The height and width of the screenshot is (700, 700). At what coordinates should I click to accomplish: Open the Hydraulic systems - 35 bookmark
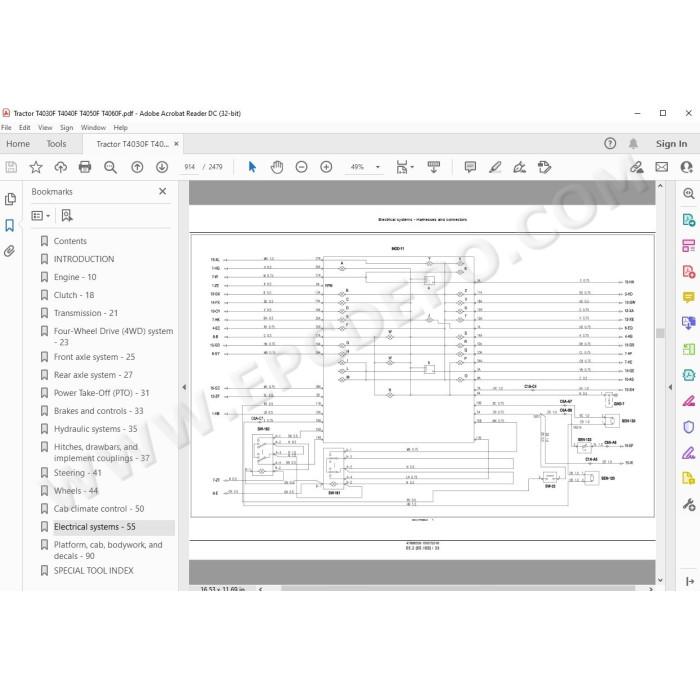pos(96,429)
